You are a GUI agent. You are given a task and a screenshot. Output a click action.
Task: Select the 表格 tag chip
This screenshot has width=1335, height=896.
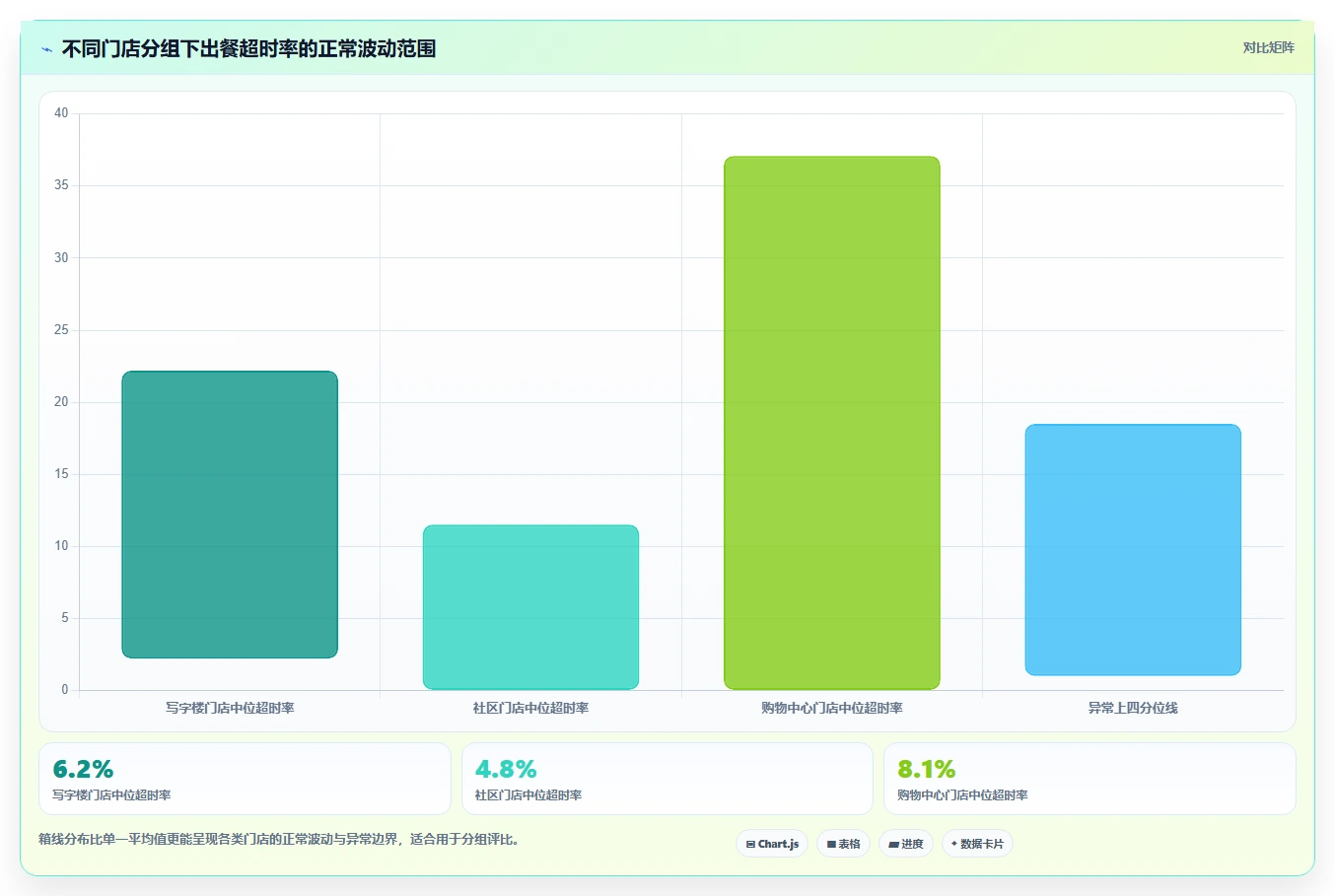[843, 844]
